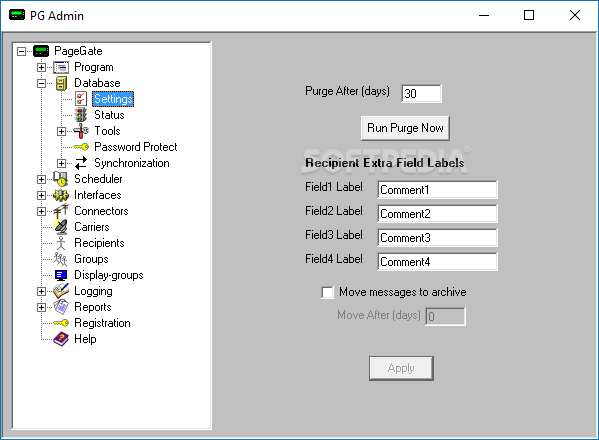This screenshot has height=440, width=599.
Task: Open the Display-groups tree item
Action: 109,275
